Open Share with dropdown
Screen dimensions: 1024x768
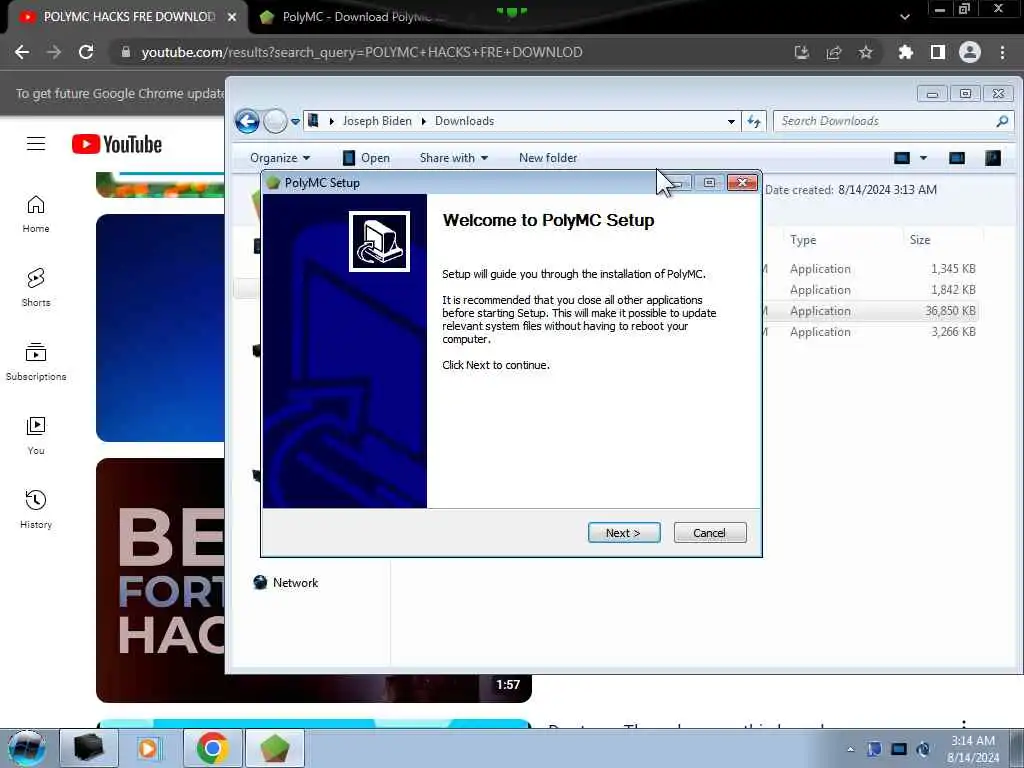(x=454, y=158)
